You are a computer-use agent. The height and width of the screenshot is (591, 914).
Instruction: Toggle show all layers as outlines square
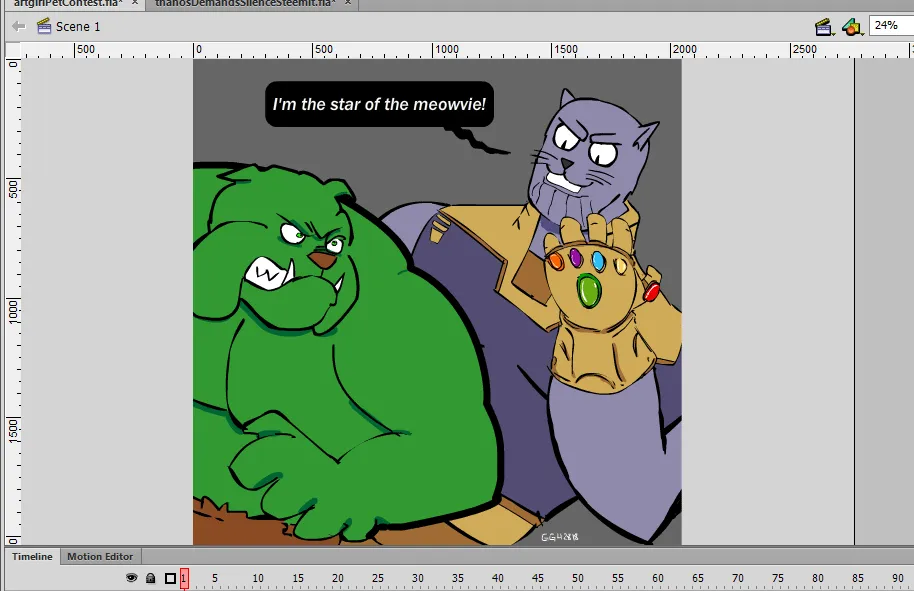click(x=170, y=578)
